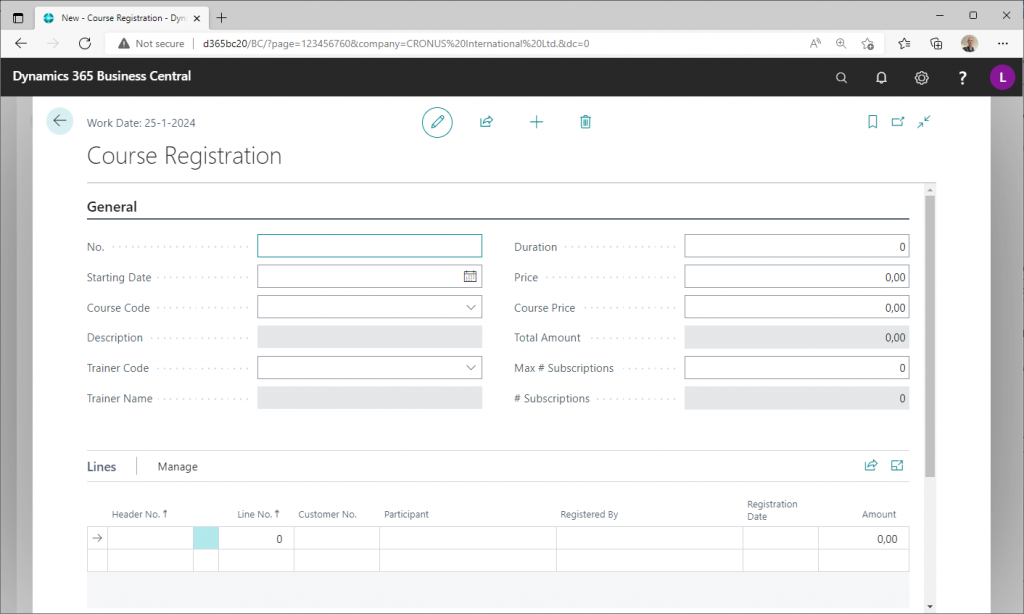
Task: Bookmark this Course Registration page
Action: pos(872,121)
